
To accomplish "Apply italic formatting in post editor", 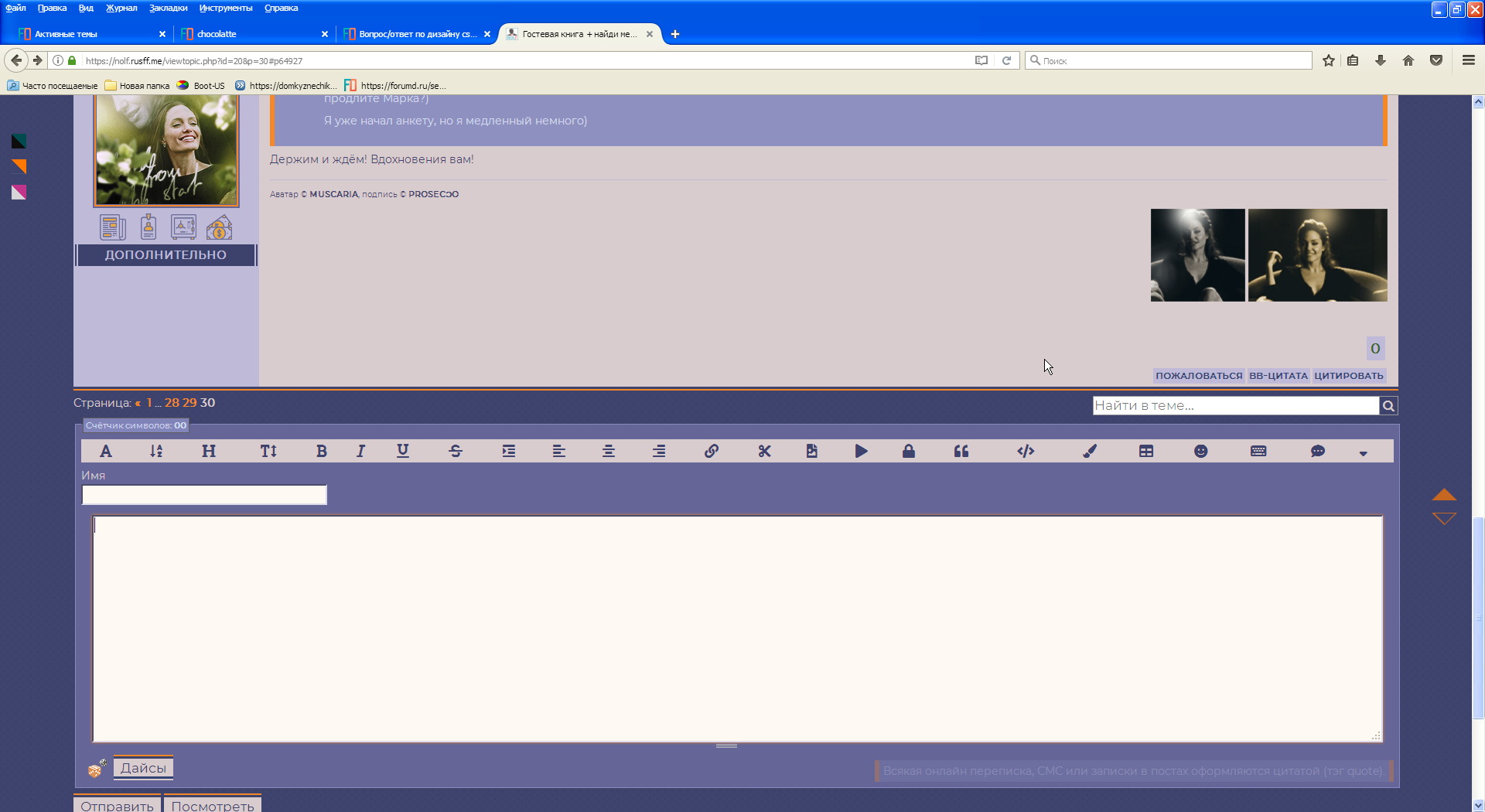I will click(360, 451).
